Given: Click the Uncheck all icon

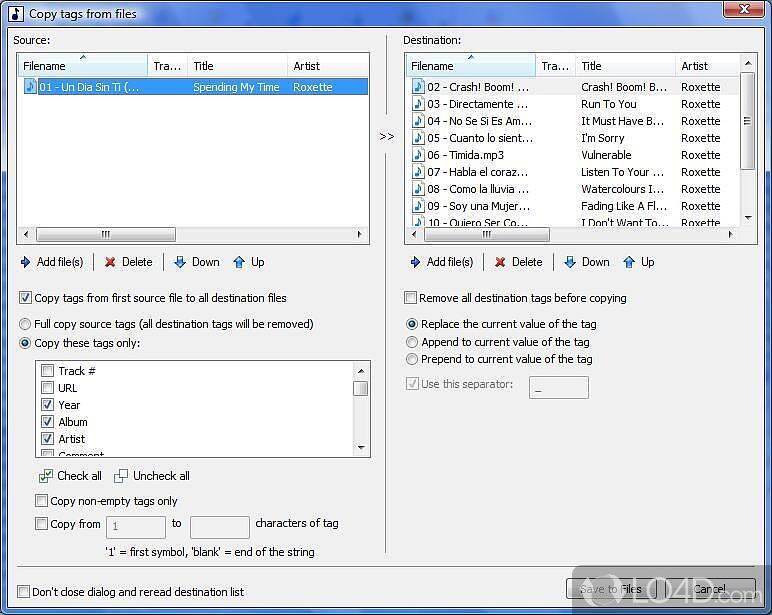Looking at the screenshot, I should (121, 476).
